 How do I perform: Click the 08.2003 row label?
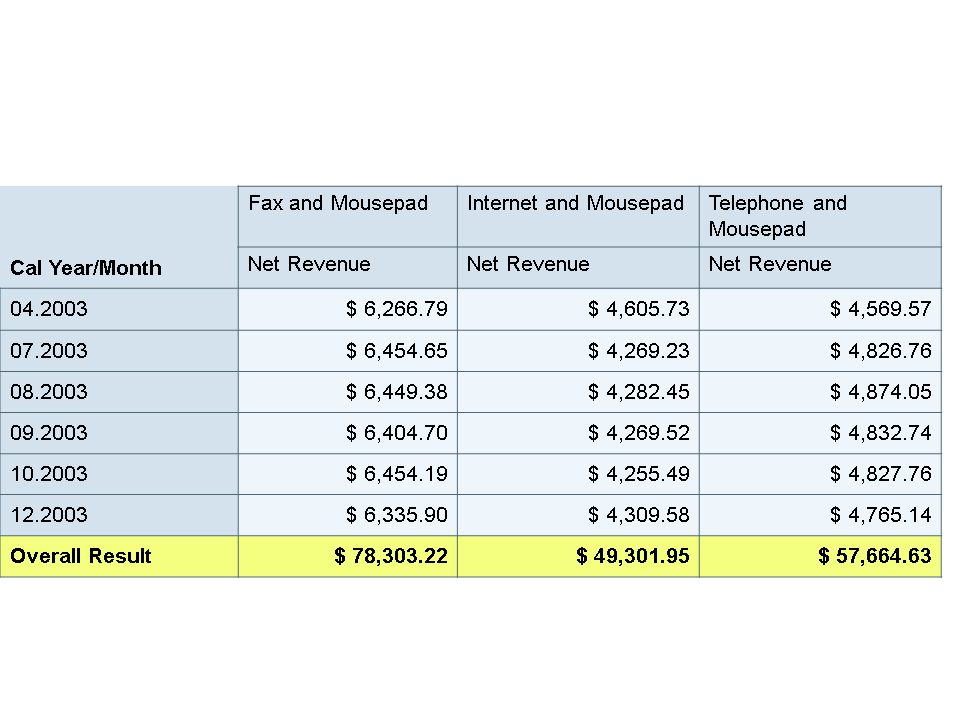(49, 392)
